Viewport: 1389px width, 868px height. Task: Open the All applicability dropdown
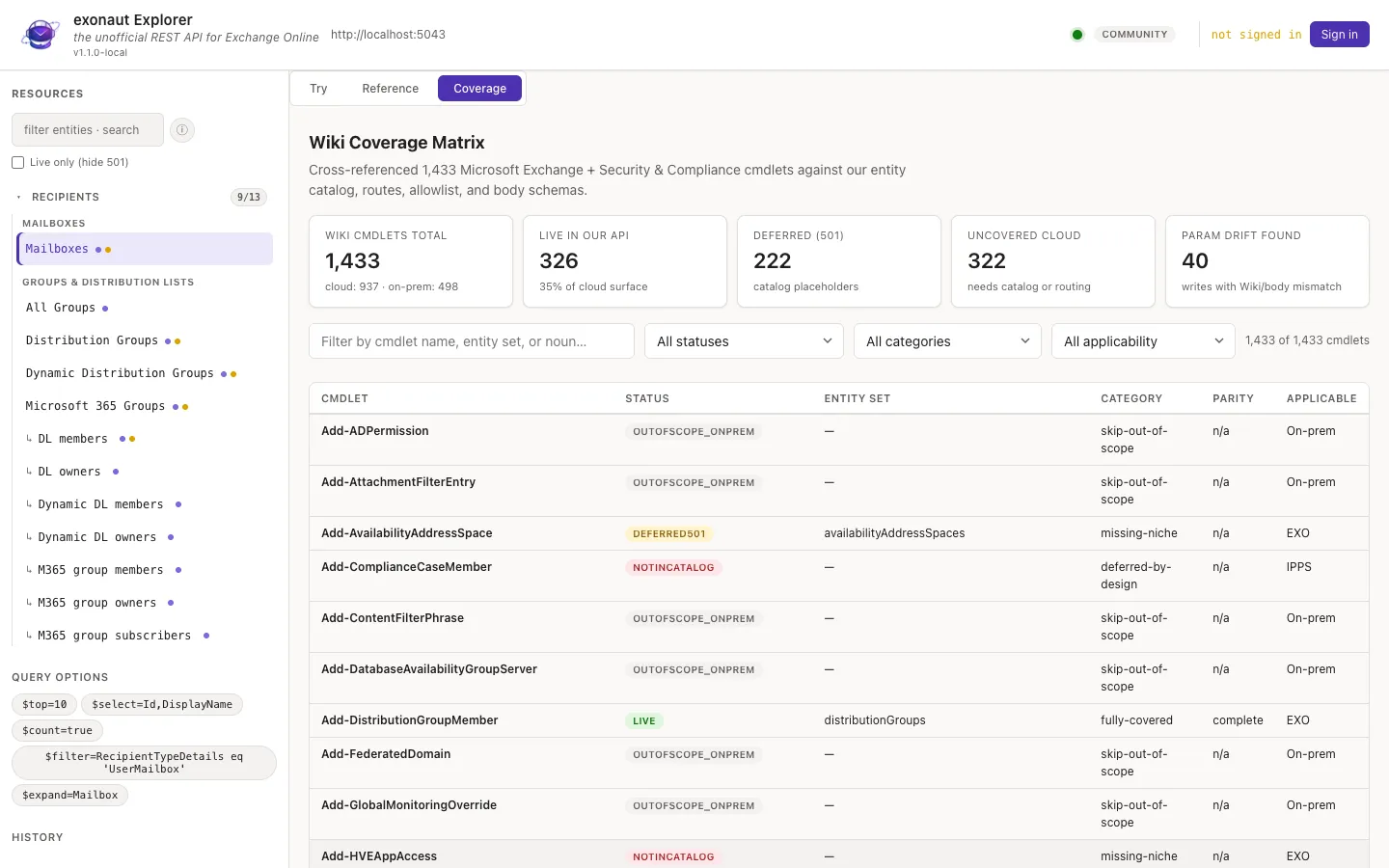[x=1143, y=341]
